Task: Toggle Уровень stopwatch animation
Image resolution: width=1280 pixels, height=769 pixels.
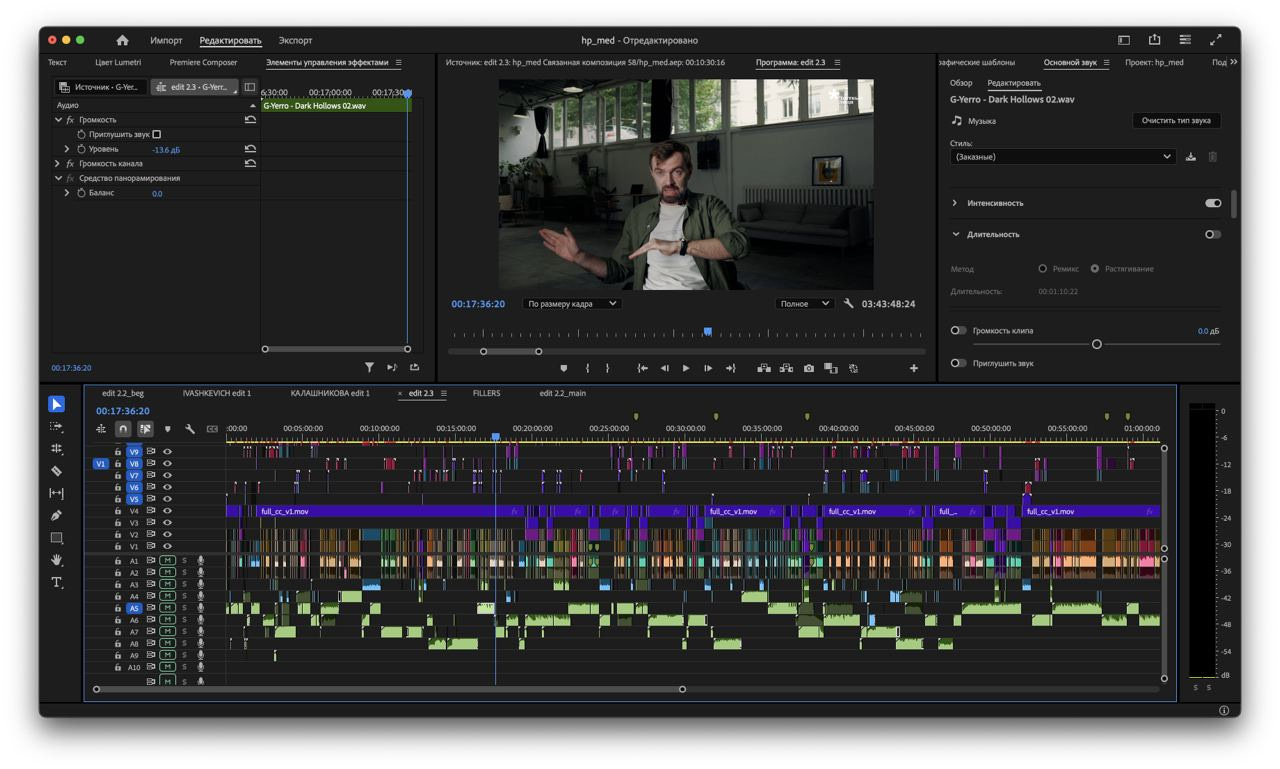Action: [x=81, y=149]
